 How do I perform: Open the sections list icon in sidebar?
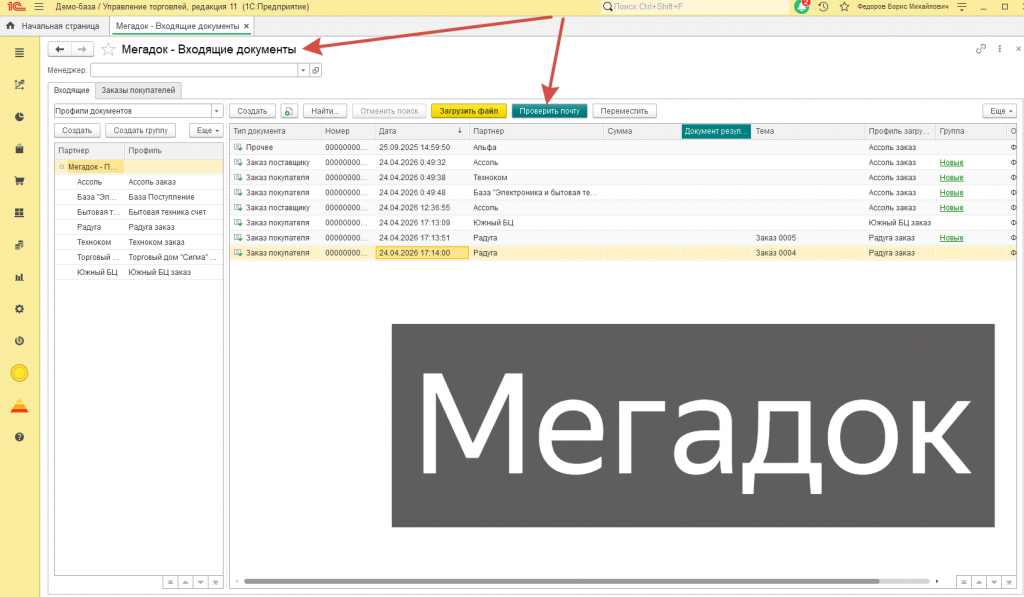(20, 53)
